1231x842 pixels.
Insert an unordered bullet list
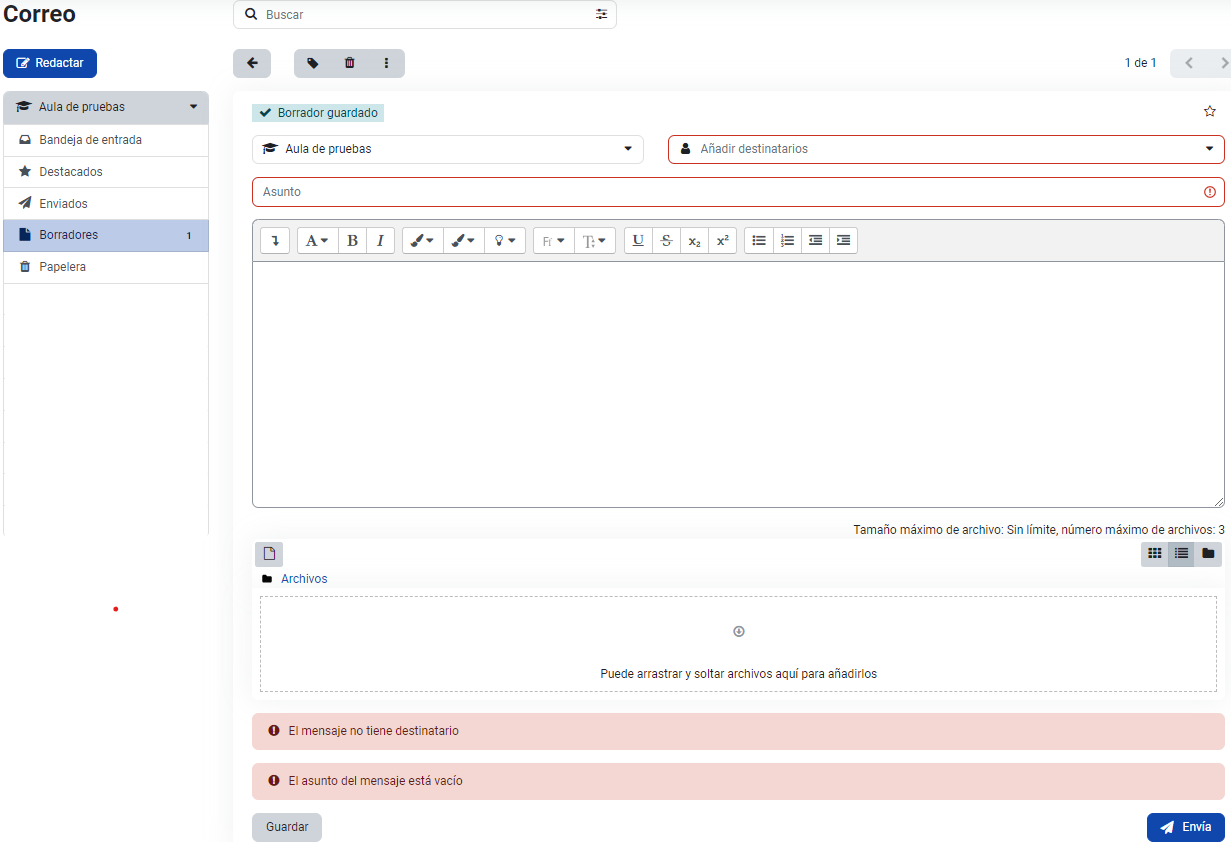tap(759, 241)
